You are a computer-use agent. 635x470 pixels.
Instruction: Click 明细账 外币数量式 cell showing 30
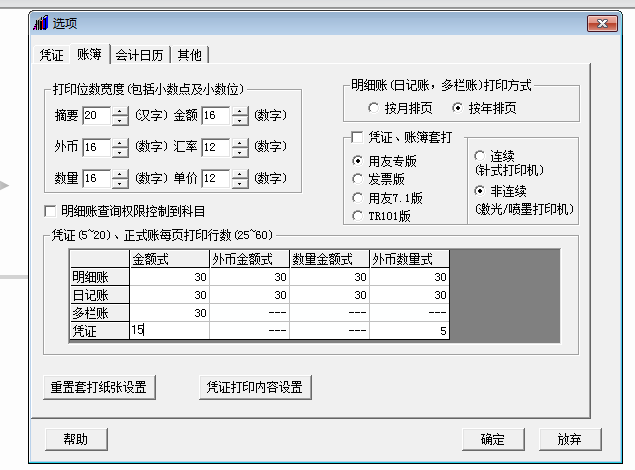(x=409, y=277)
